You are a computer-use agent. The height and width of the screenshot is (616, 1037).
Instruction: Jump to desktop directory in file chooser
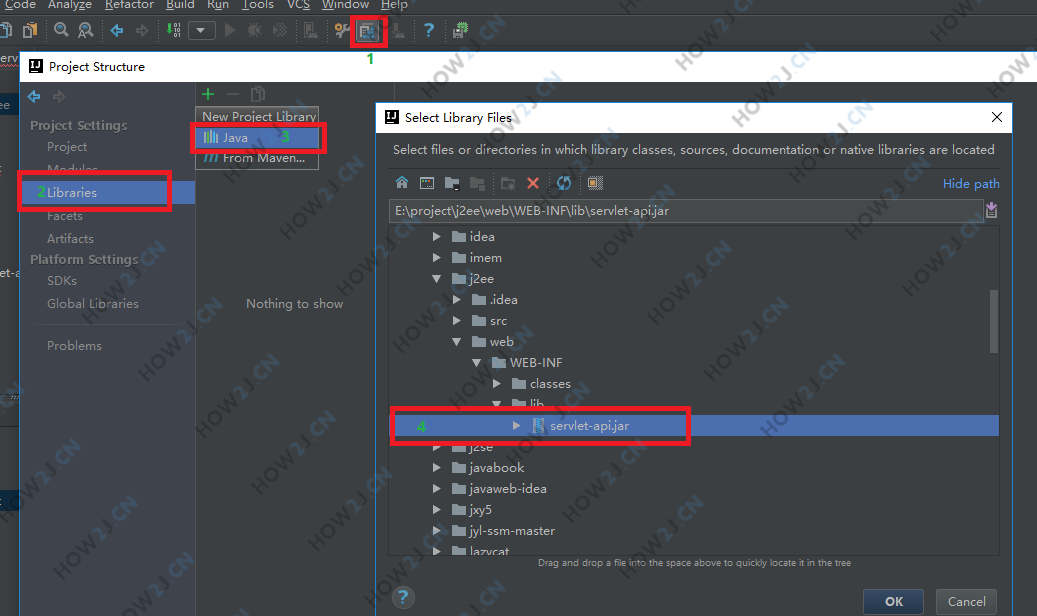pyautogui.click(x=427, y=183)
